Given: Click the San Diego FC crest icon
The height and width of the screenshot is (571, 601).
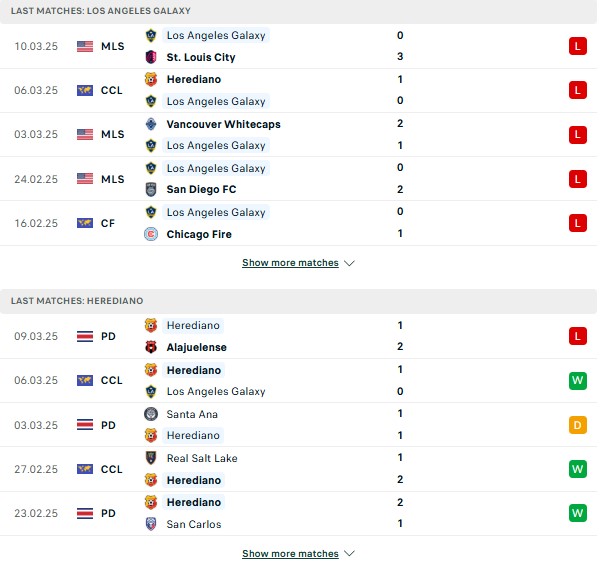Looking at the screenshot, I should pos(151,189).
